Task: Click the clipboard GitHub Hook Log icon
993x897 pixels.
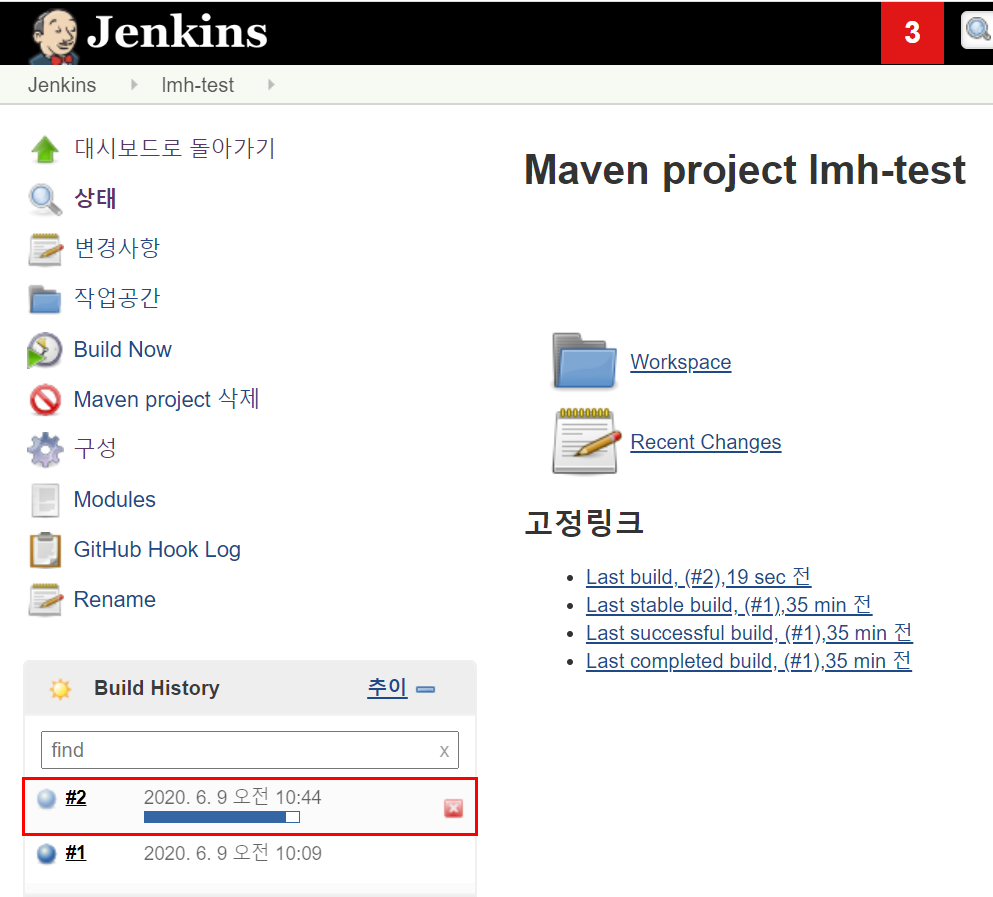Action: coord(45,550)
